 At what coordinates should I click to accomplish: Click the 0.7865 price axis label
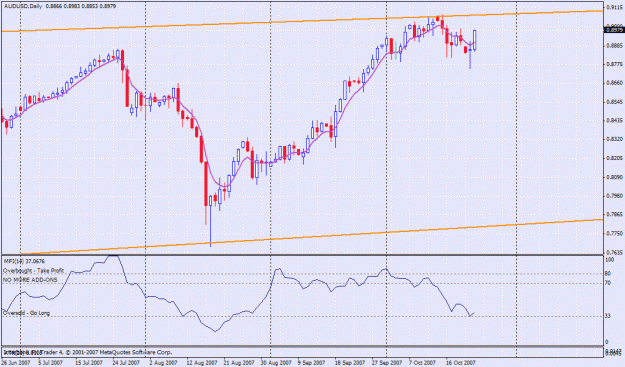[615, 214]
